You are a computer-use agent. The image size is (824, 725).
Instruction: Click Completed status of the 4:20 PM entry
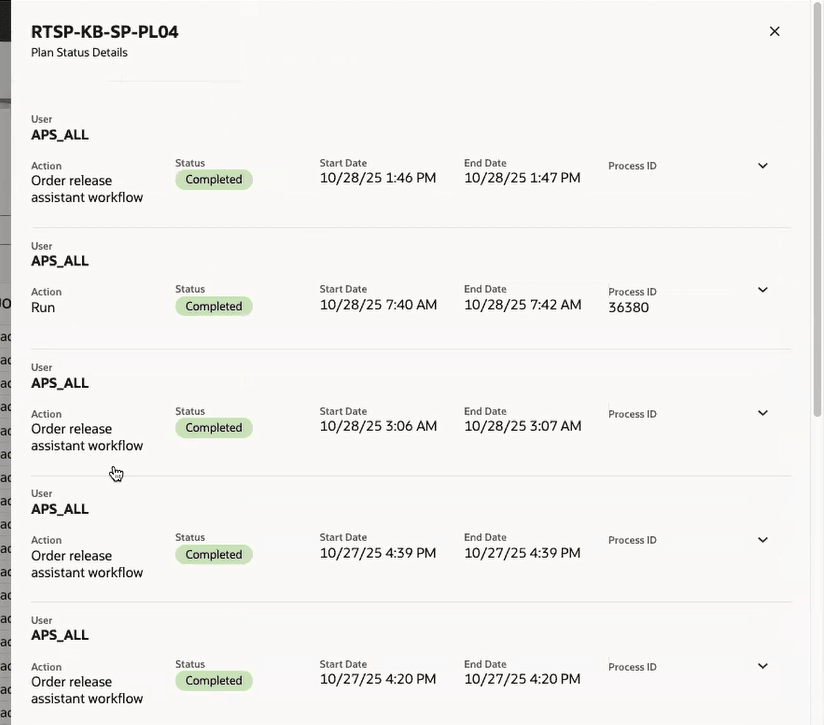(x=214, y=681)
